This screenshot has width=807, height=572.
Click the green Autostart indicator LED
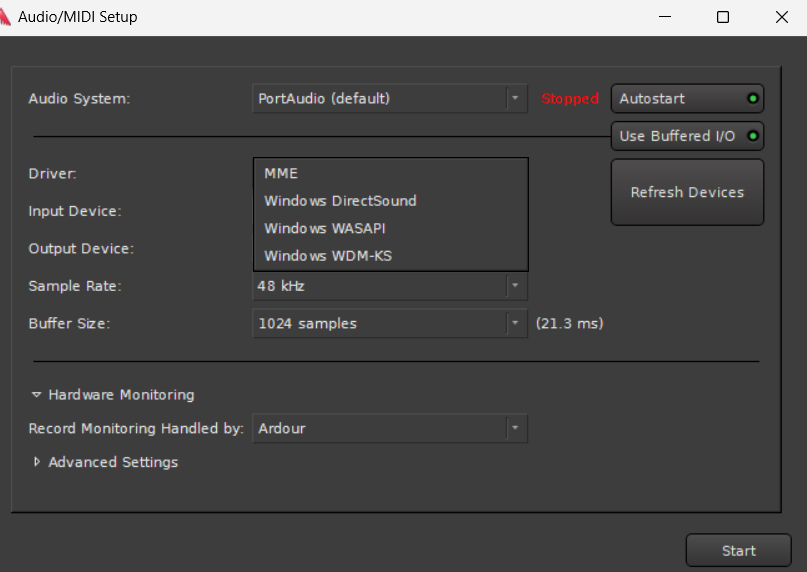point(752,99)
